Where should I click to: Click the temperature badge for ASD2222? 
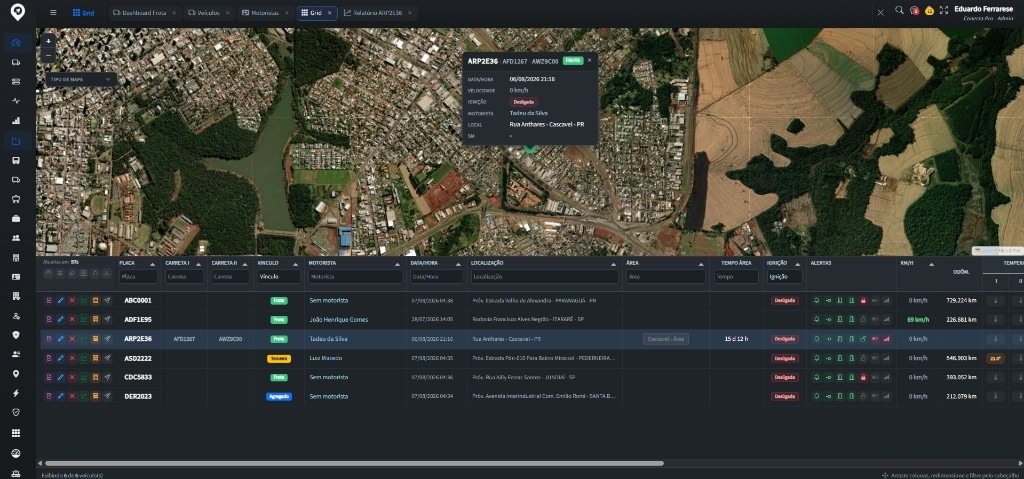[995, 358]
